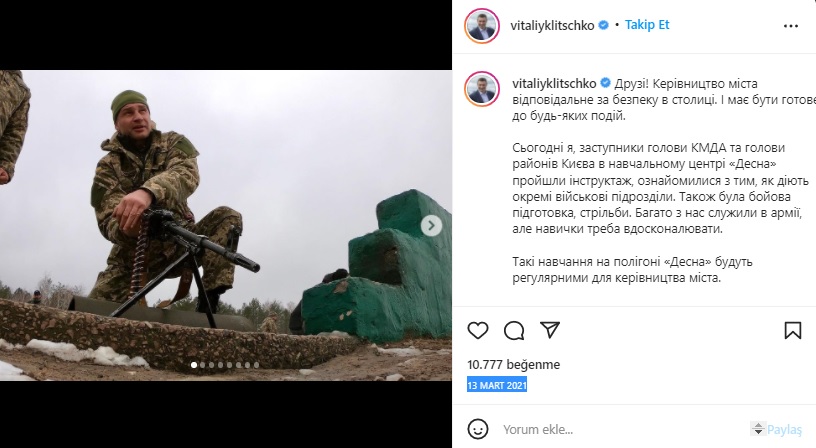Open vitaliyklitschko username in caption

(x=554, y=83)
